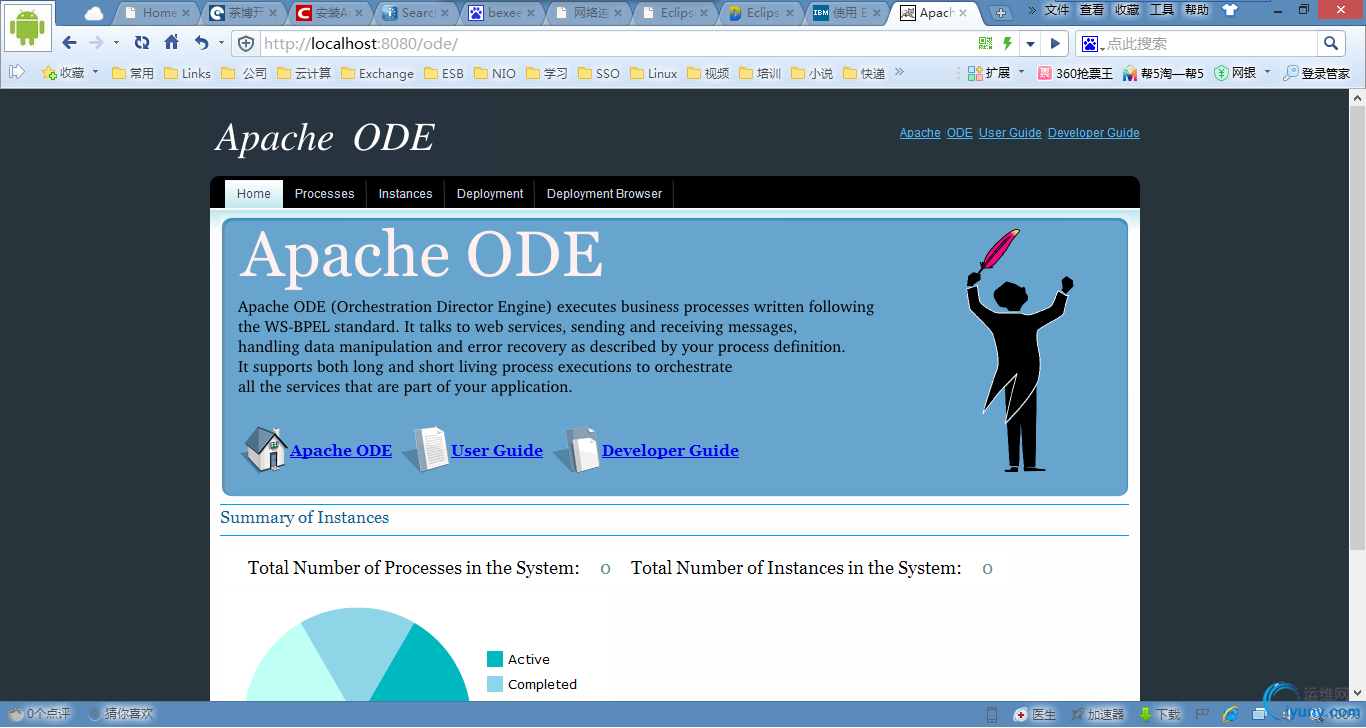Switch to the Search browser tab

pos(419,13)
